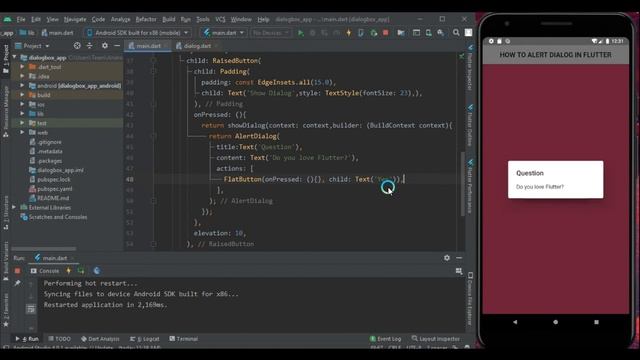Toggle the Device File Explorer side panel
640x360 pixels.
[470, 299]
